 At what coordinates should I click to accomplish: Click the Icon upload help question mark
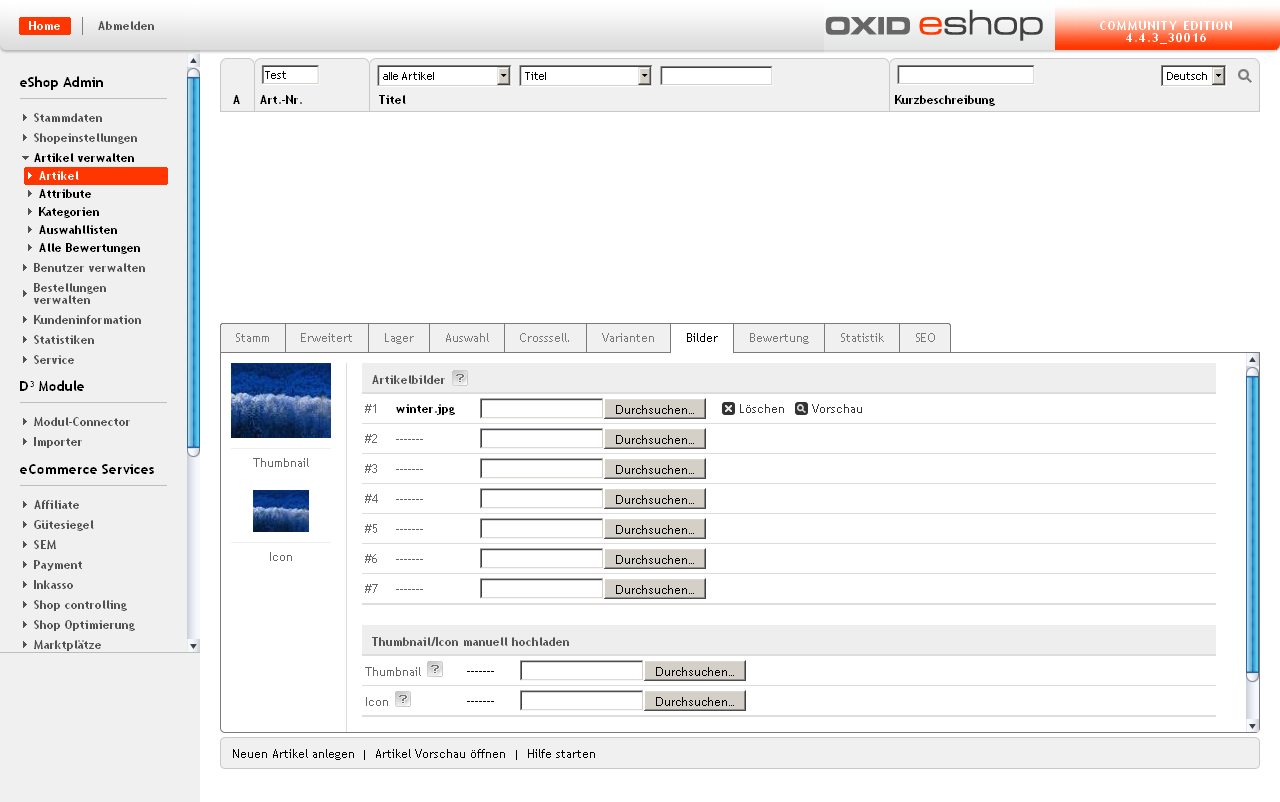coord(402,699)
